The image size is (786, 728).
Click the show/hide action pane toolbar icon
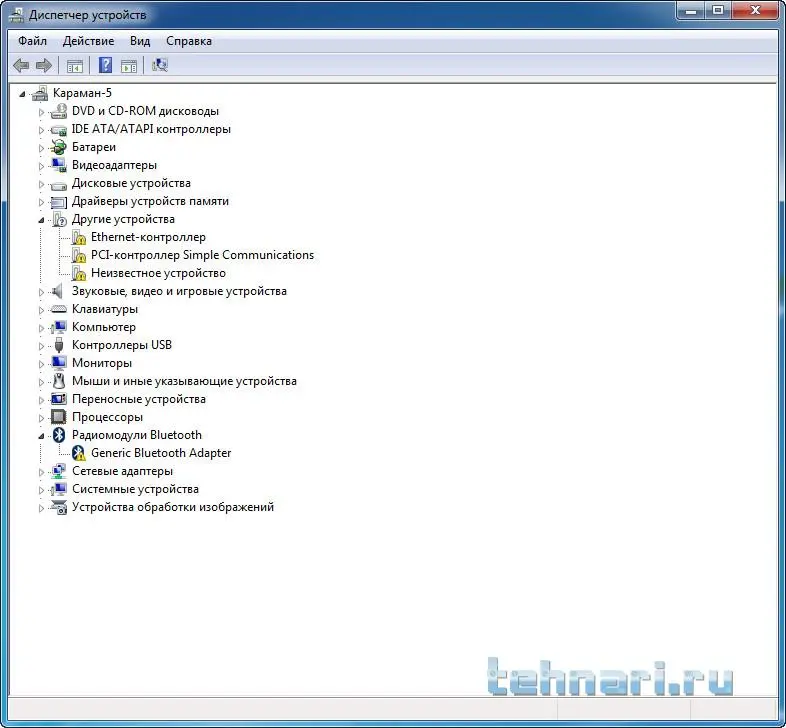(x=129, y=66)
